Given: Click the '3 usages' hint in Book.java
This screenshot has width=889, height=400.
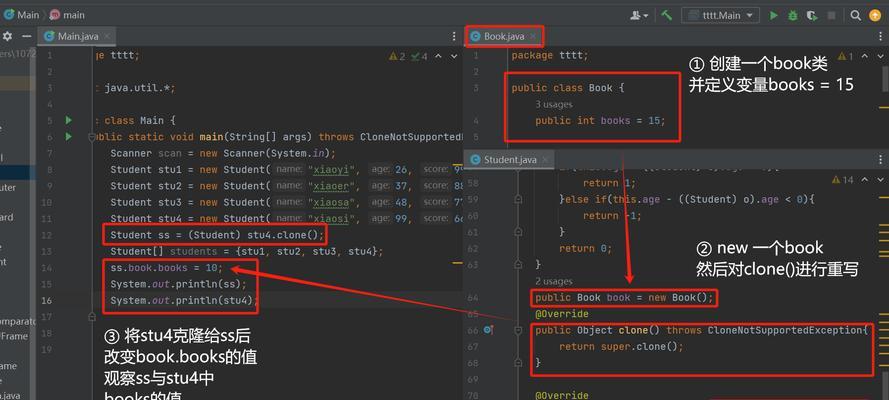Looking at the screenshot, I should pyautogui.click(x=553, y=104).
